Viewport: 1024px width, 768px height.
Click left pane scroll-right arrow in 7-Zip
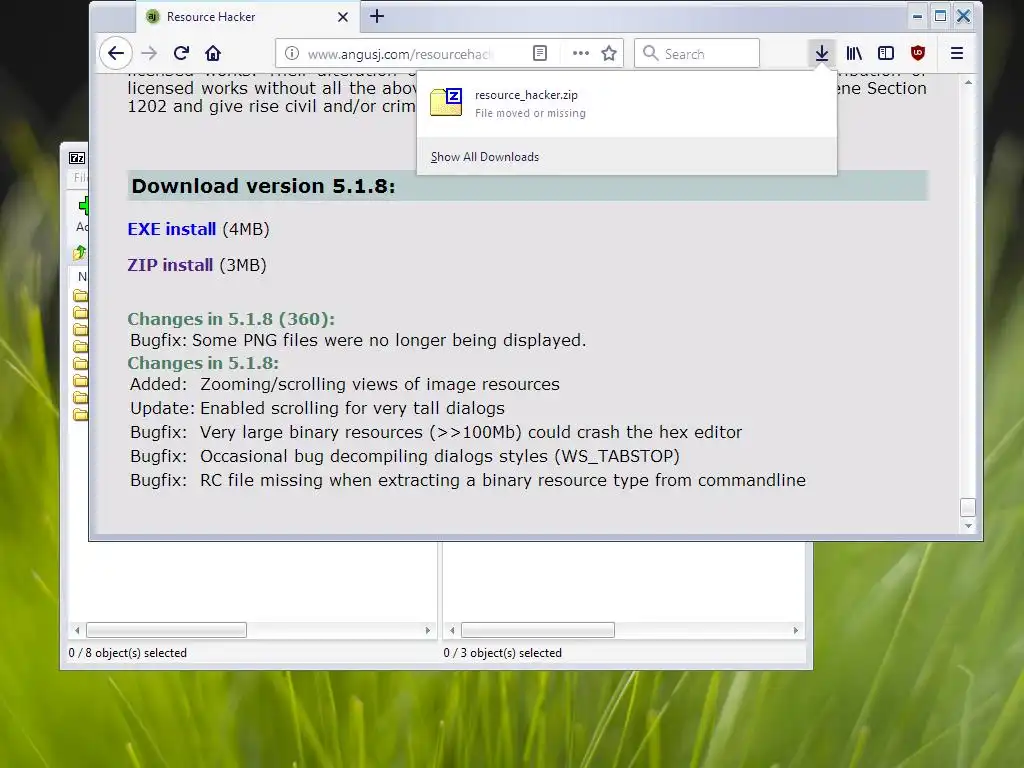(428, 630)
